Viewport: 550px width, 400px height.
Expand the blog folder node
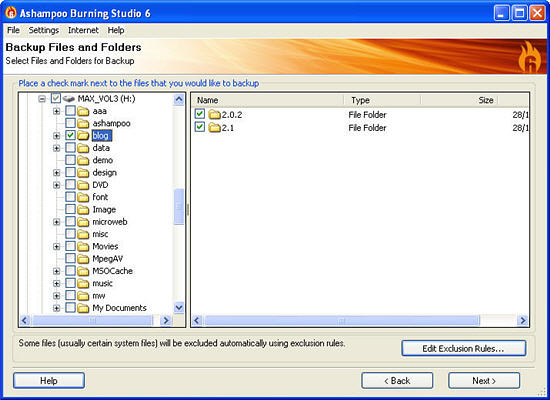(56, 136)
